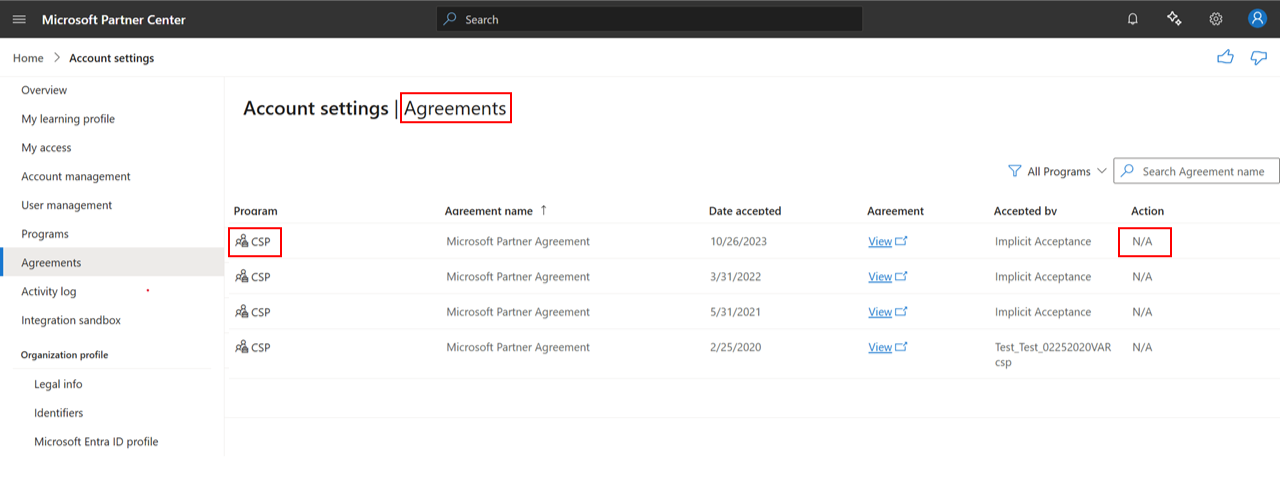Click the CSP program icon in first row
This screenshot has height=480, width=1280.
(x=241, y=242)
